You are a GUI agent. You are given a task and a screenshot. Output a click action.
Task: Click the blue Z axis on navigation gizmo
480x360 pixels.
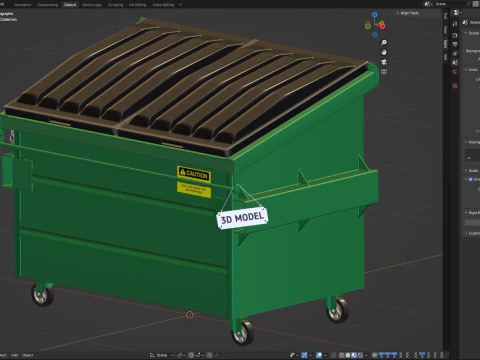pyautogui.click(x=375, y=15)
